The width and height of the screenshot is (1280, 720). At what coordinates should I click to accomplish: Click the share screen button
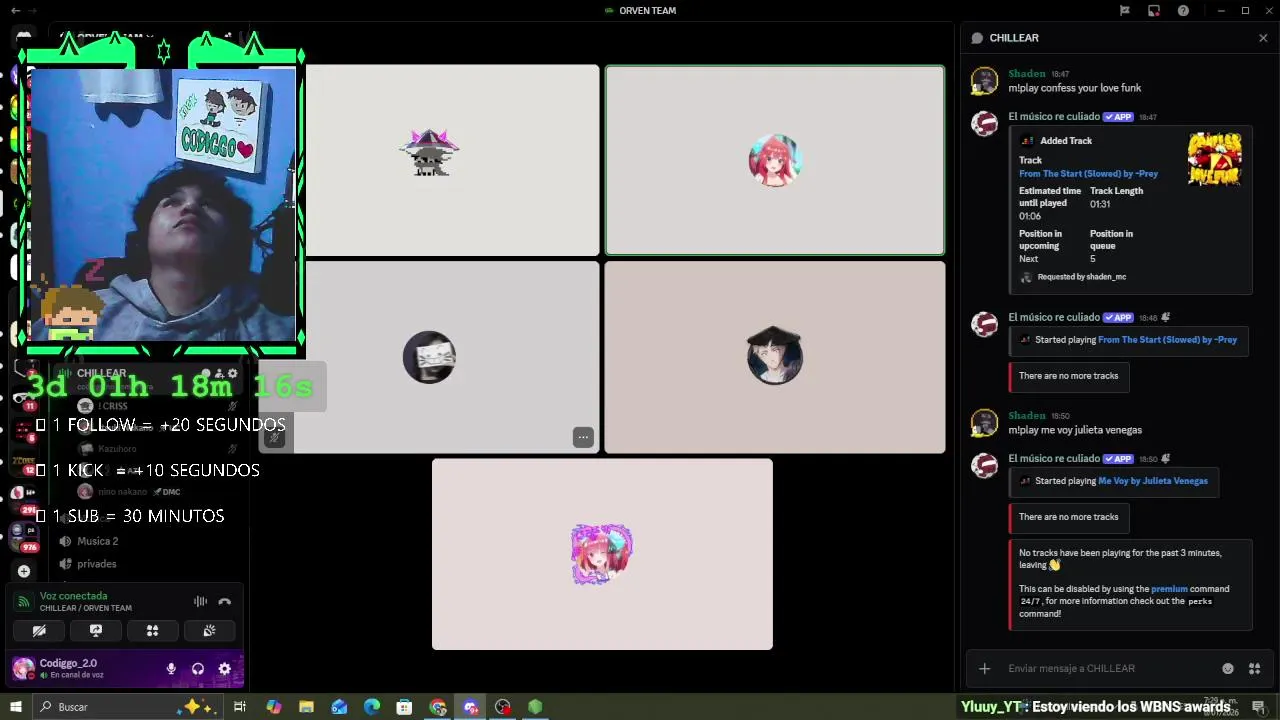(96, 631)
